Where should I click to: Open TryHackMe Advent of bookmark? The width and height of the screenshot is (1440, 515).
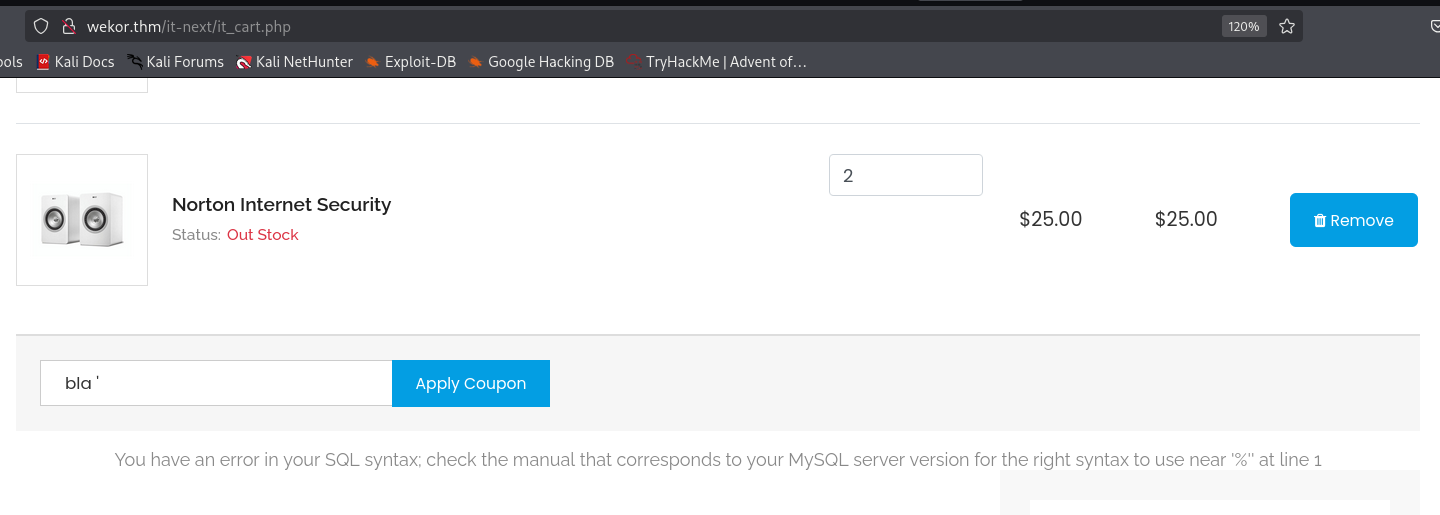click(x=716, y=62)
